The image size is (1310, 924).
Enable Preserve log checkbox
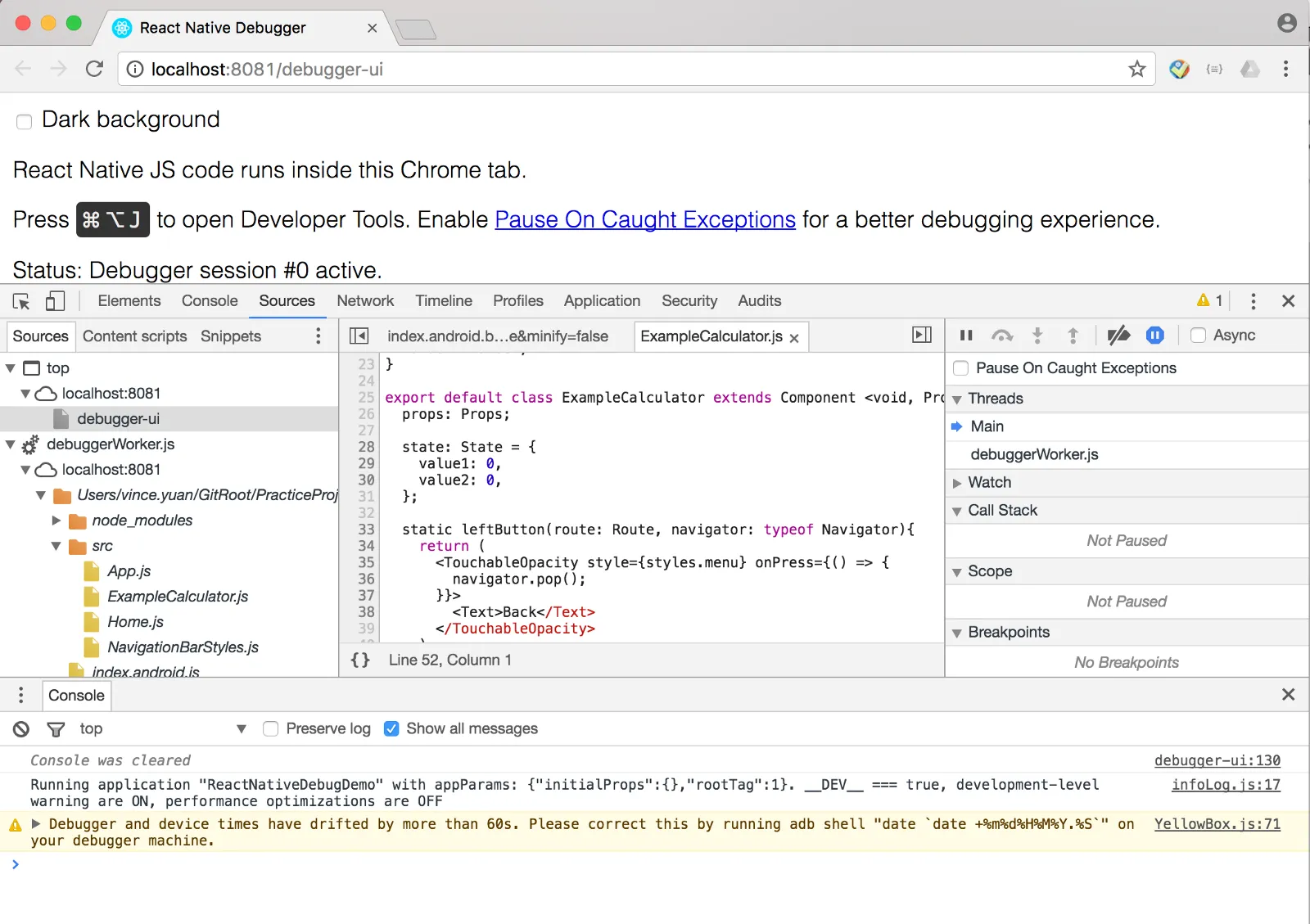pyautogui.click(x=271, y=728)
